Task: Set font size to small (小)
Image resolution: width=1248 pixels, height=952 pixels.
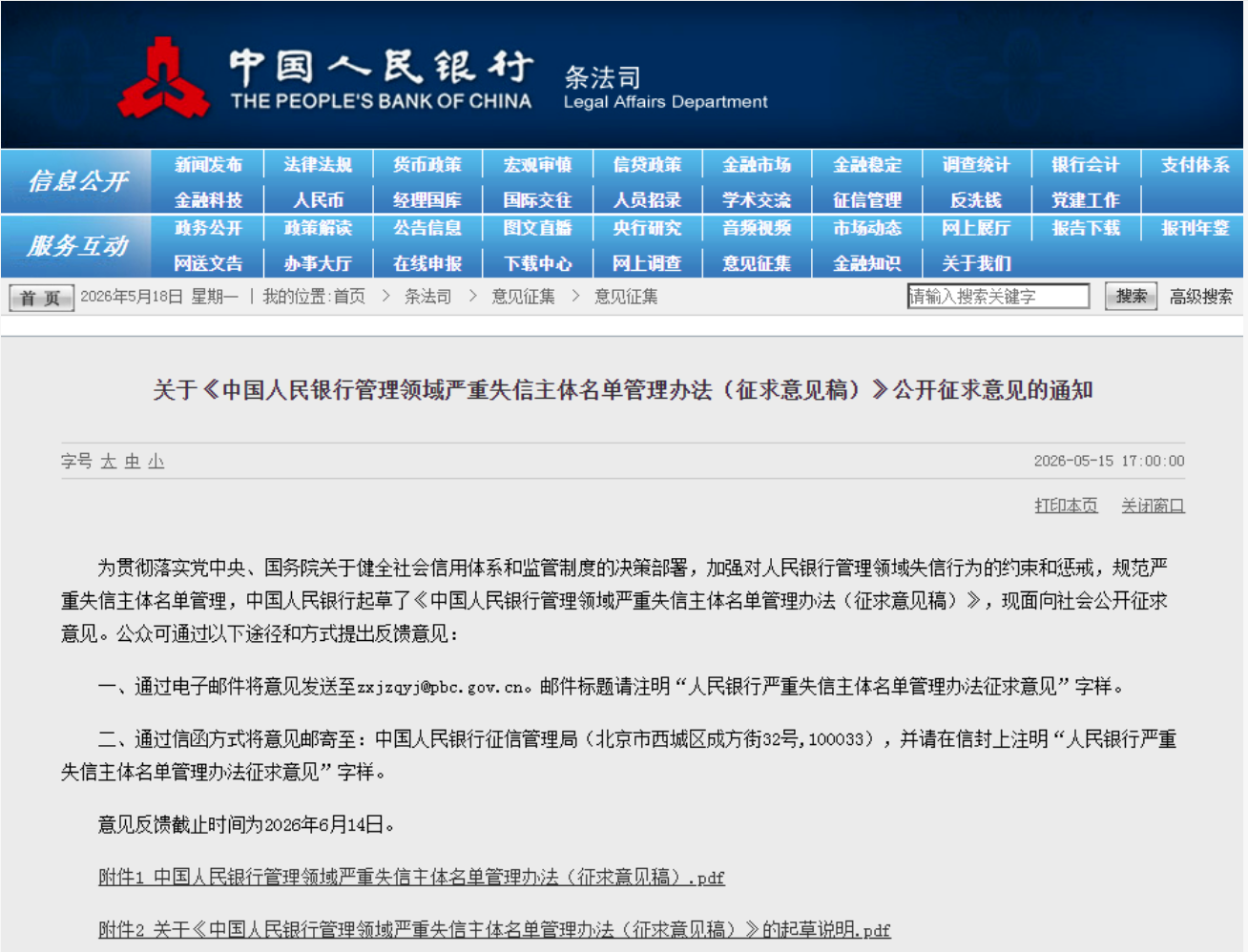Action: [x=156, y=462]
